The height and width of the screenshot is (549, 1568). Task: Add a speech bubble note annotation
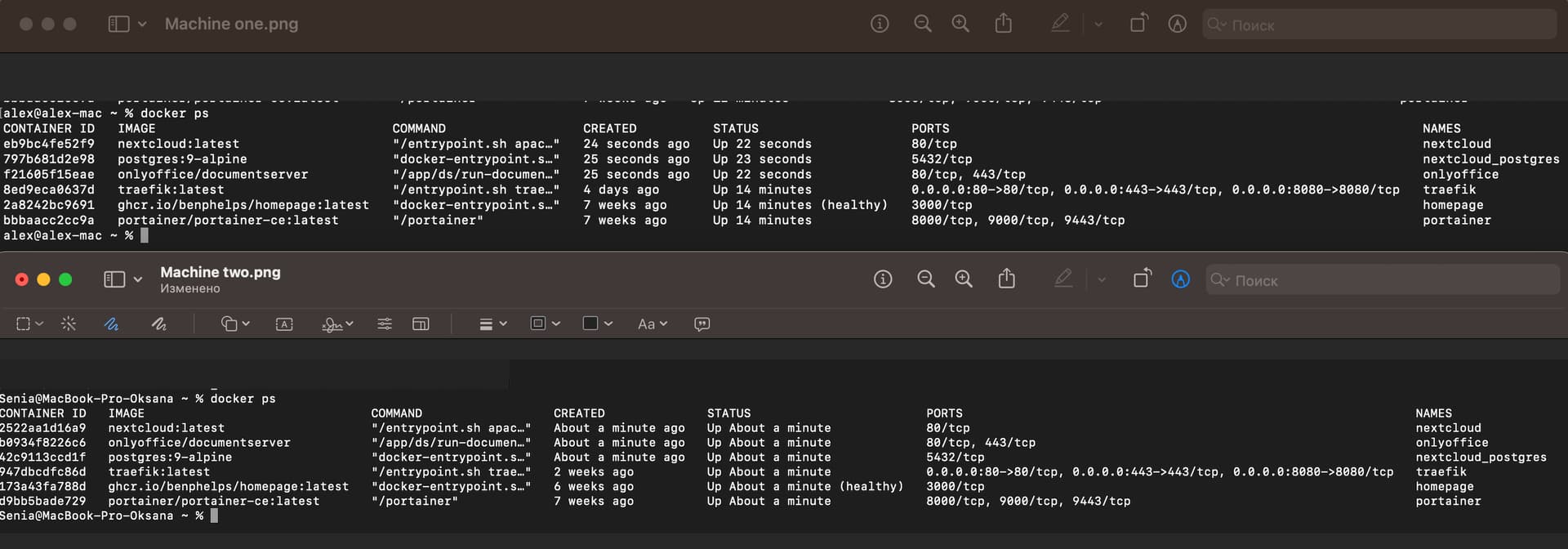(702, 324)
